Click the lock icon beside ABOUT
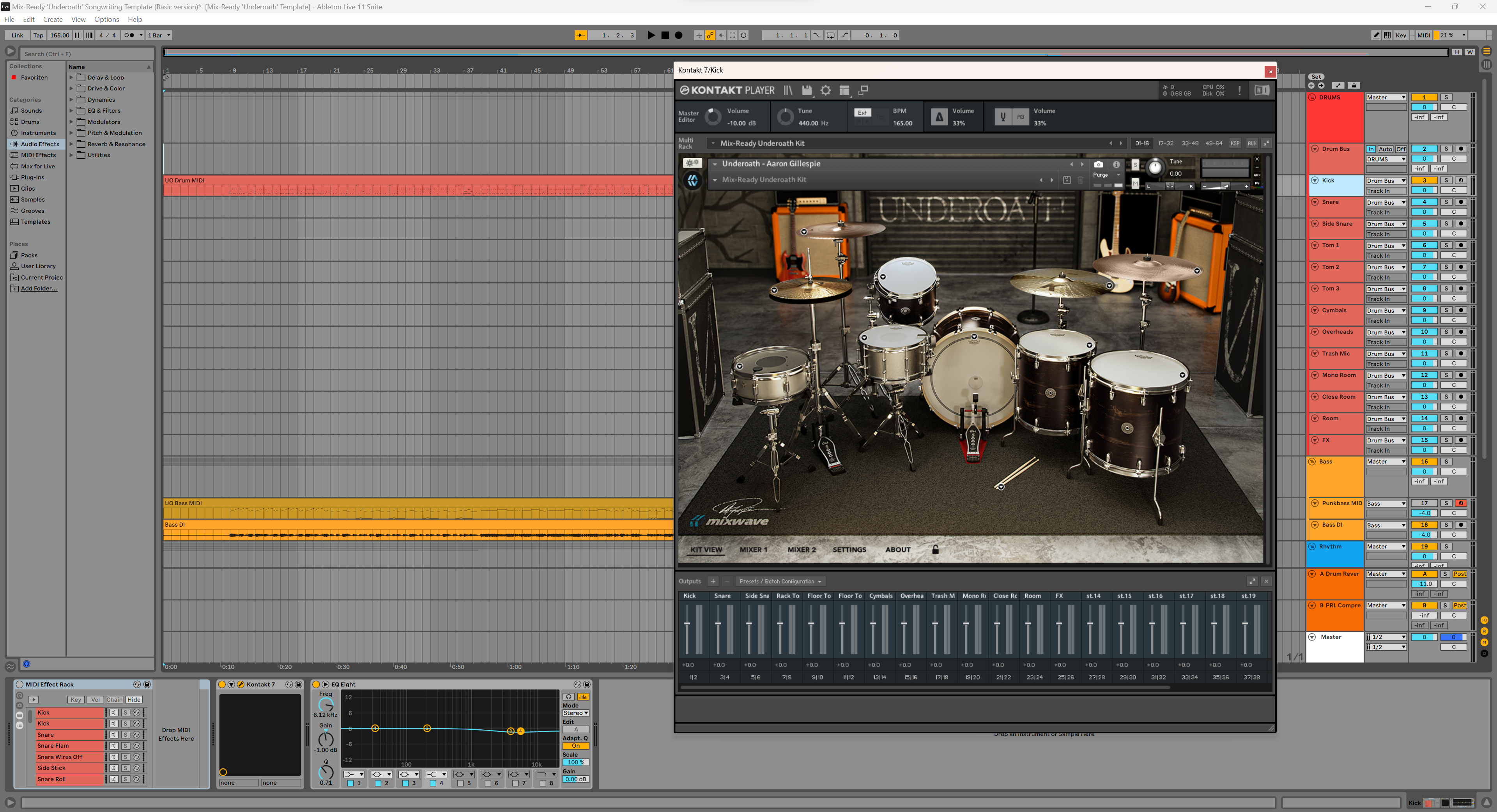The height and width of the screenshot is (812, 1497). coord(935,550)
